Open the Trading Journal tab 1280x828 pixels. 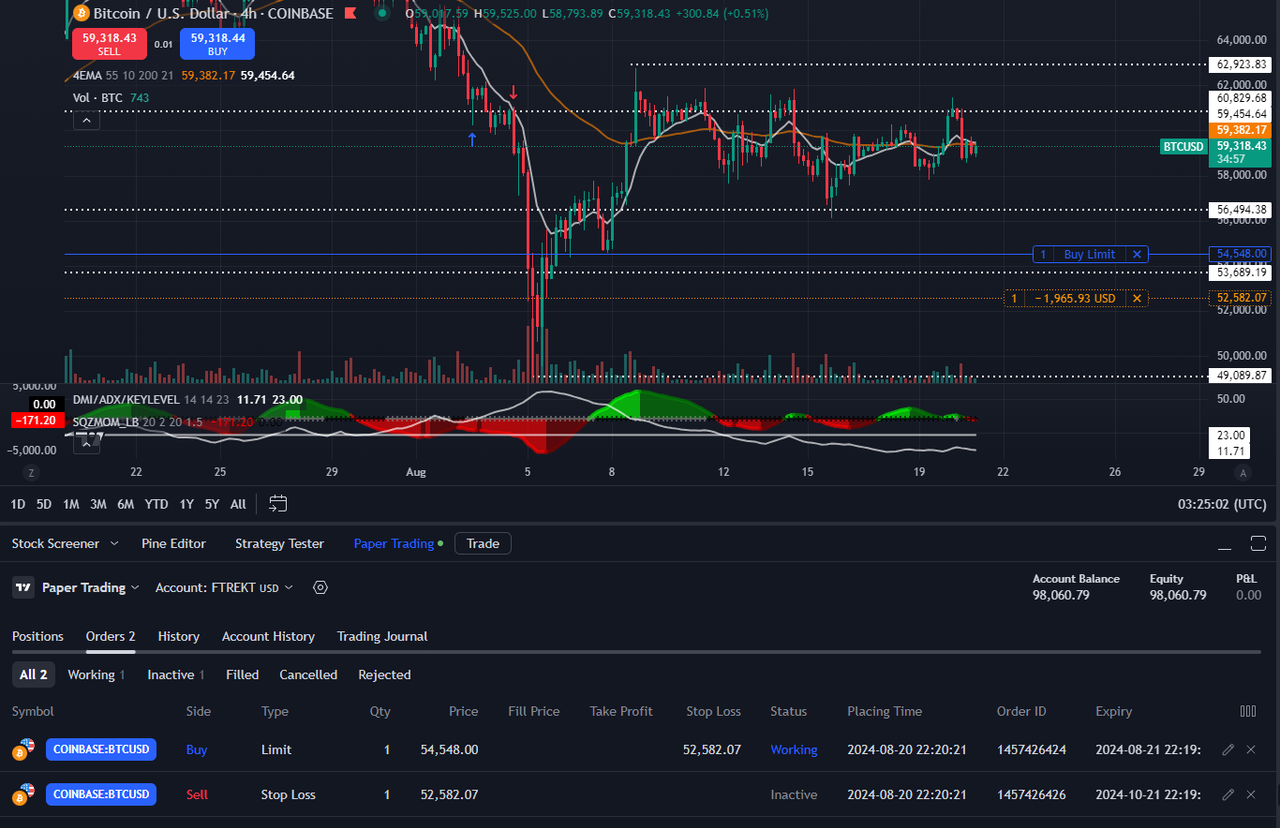382,636
